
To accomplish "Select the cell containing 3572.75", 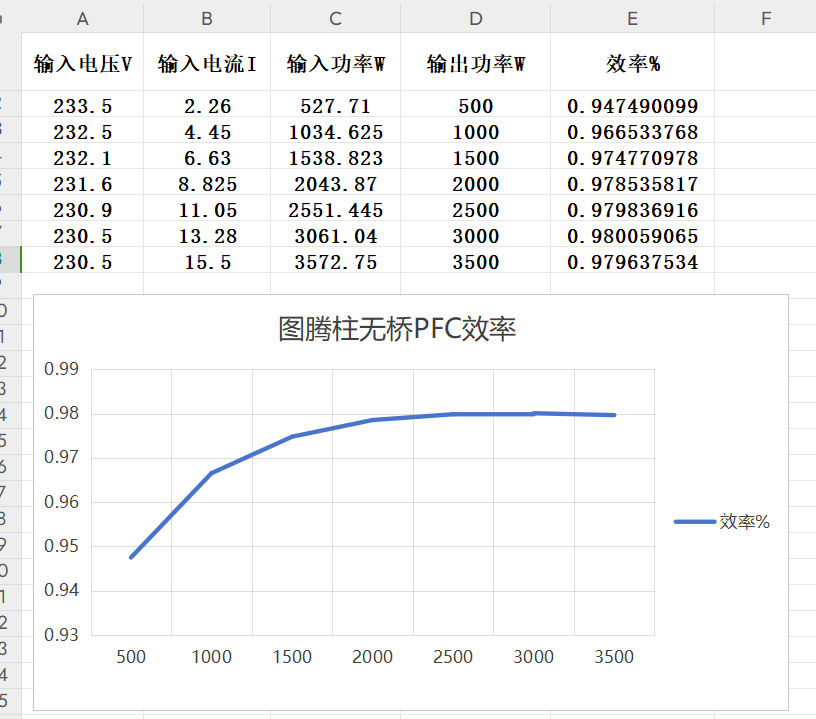I will pyautogui.click(x=334, y=263).
